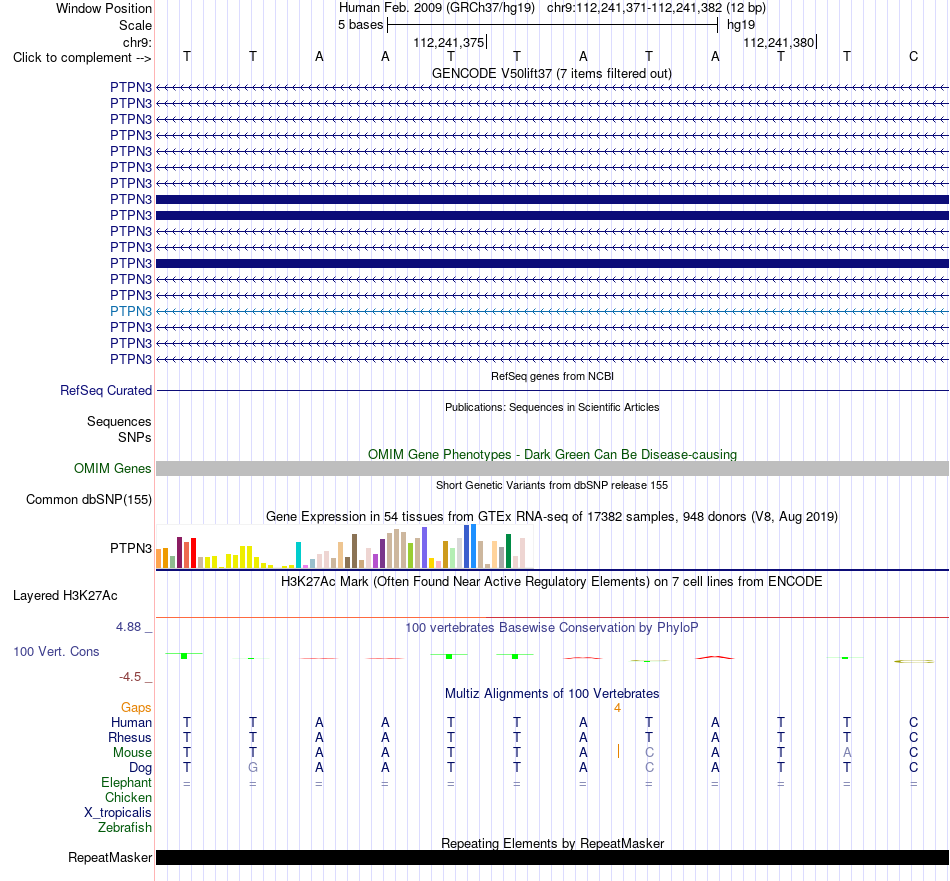950x881 pixels.
Task: Click the orange gap count '4'
Action: 617,708
